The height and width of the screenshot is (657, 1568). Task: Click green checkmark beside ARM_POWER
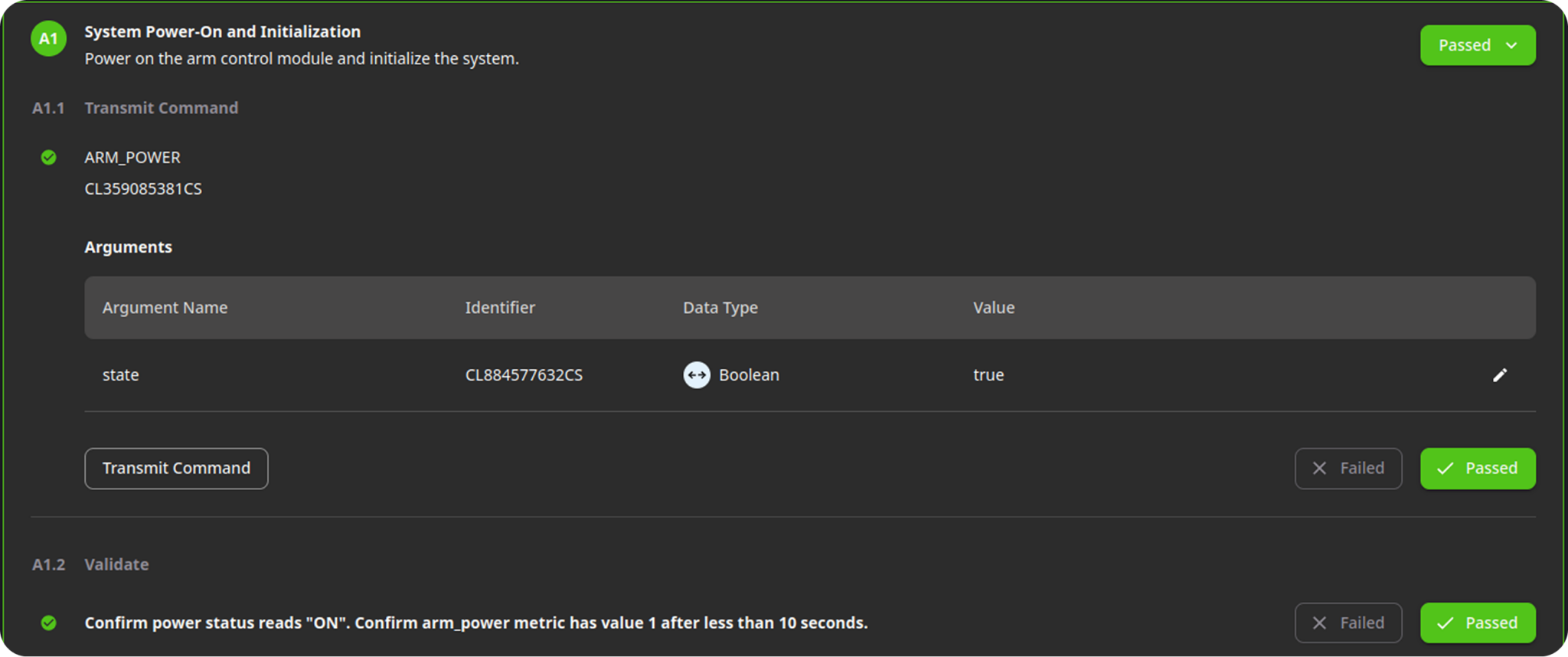48,158
